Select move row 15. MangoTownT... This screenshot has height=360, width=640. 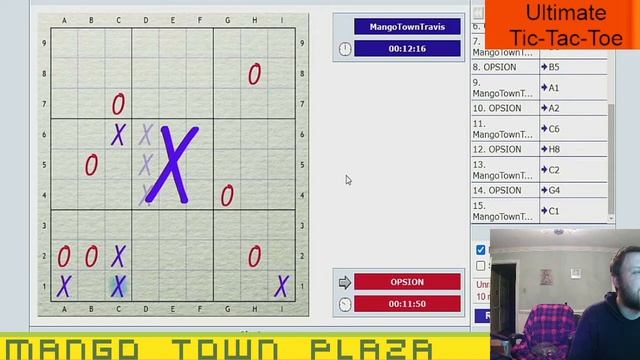tap(539, 211)
